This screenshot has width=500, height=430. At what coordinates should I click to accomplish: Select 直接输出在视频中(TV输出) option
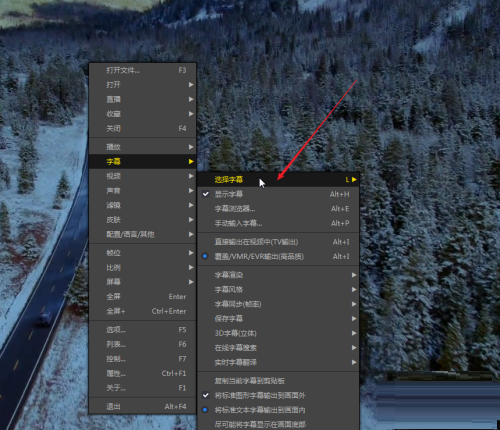(279, 242)
